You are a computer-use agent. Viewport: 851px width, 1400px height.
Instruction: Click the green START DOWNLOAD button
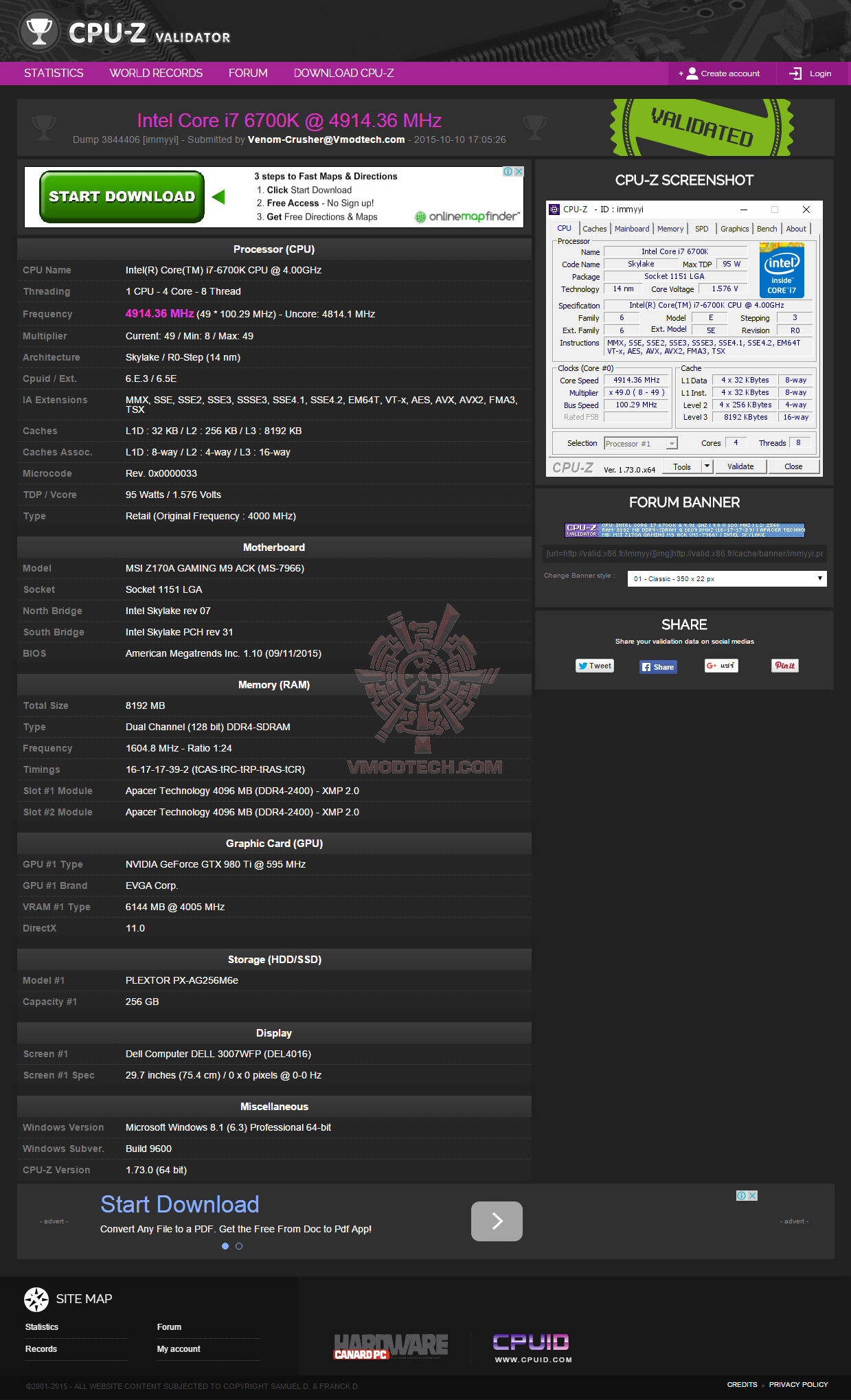[x=122, y=196]
